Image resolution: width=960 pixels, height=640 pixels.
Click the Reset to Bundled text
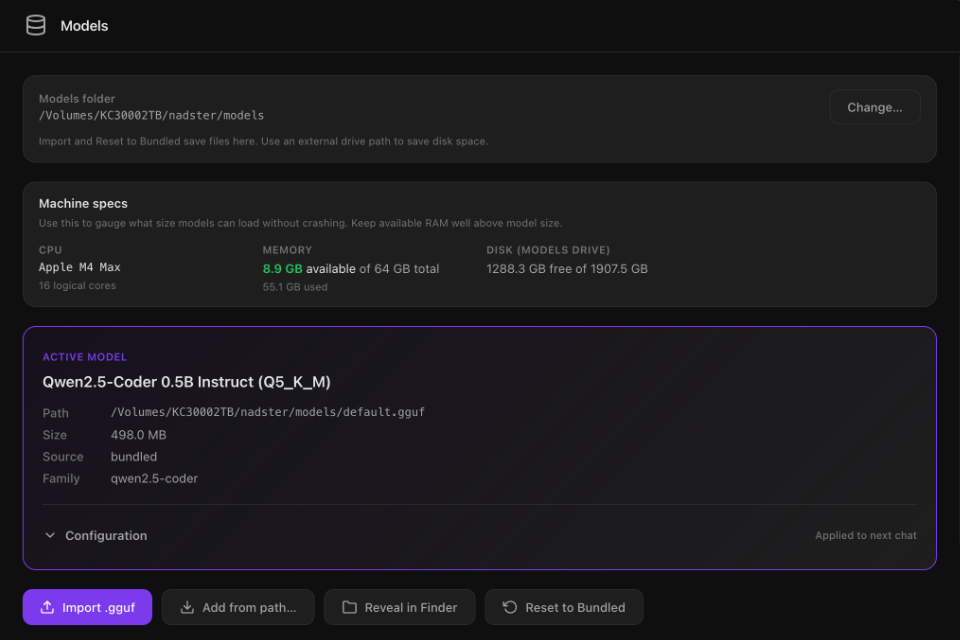coord(575,607)
